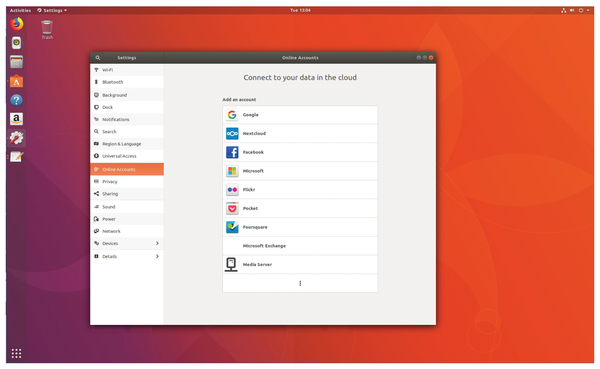Viewport: 600px width, 369px height.
Task: Close the Settings window
Action: point(431,58)
